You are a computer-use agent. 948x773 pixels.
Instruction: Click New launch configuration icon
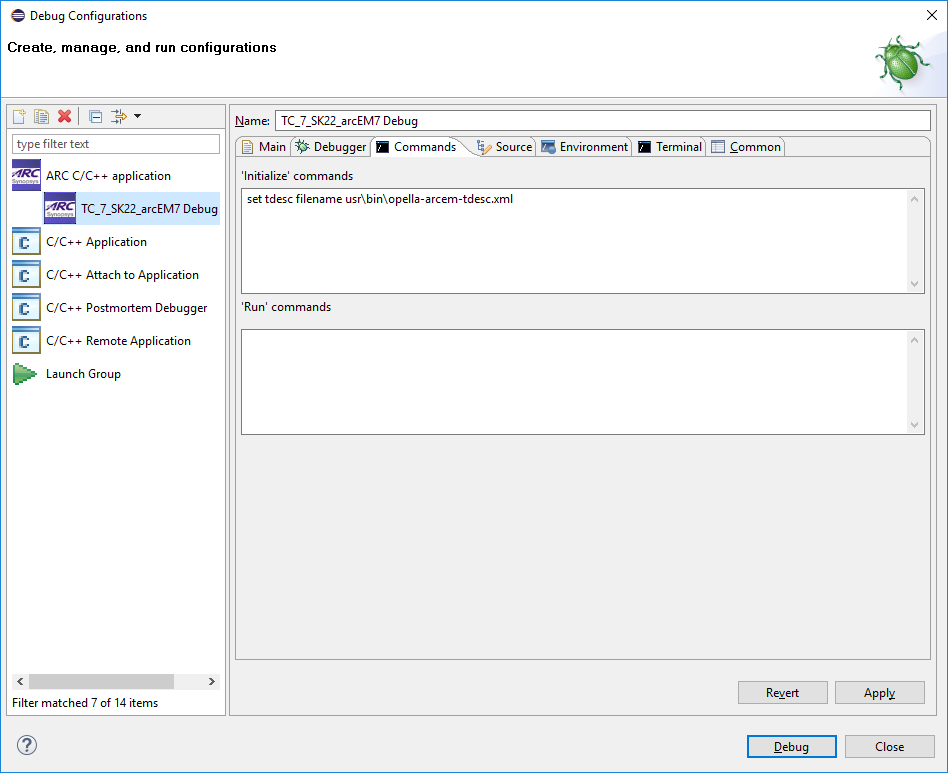coord(19,116)
